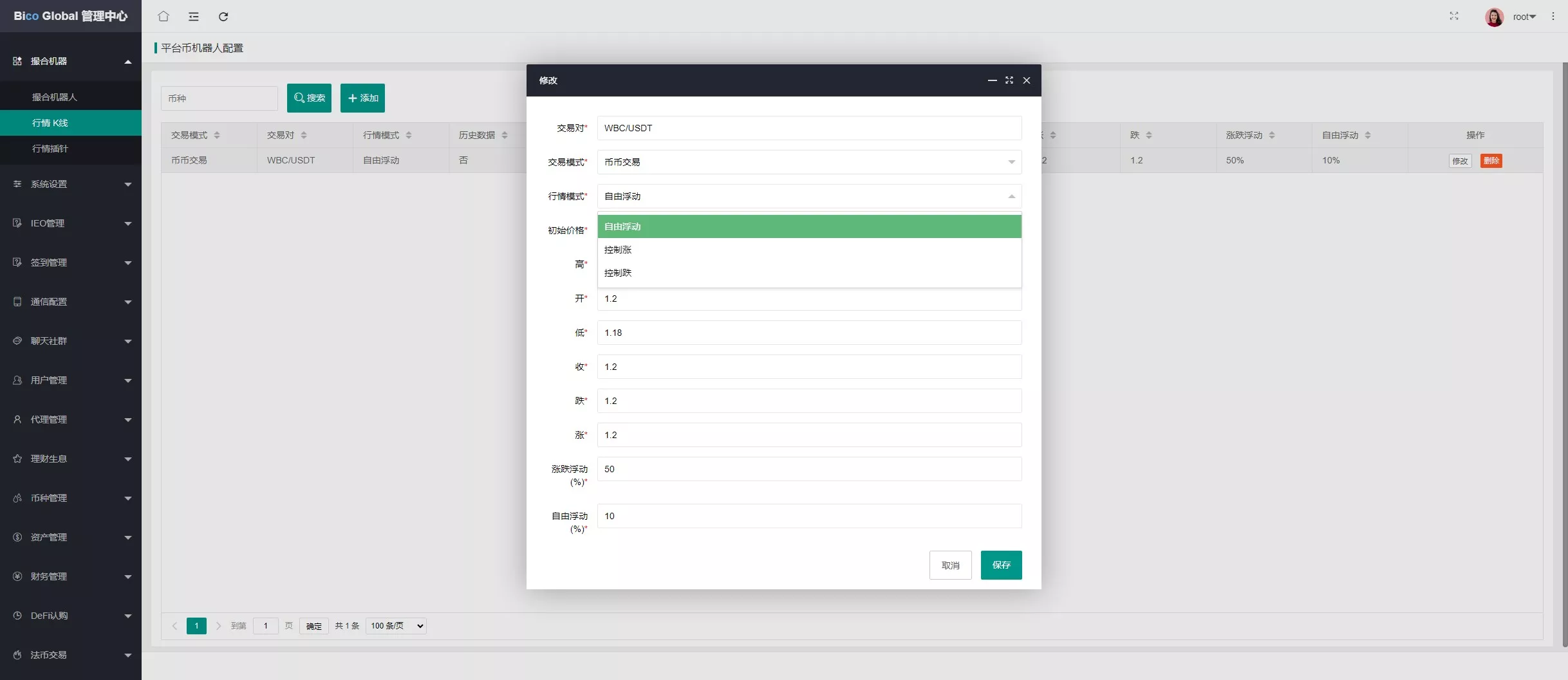This screenshot has width=1568, height=680.
Task: Click the 财务管理 sidebar icon
Action: click(x=17, y=576)
